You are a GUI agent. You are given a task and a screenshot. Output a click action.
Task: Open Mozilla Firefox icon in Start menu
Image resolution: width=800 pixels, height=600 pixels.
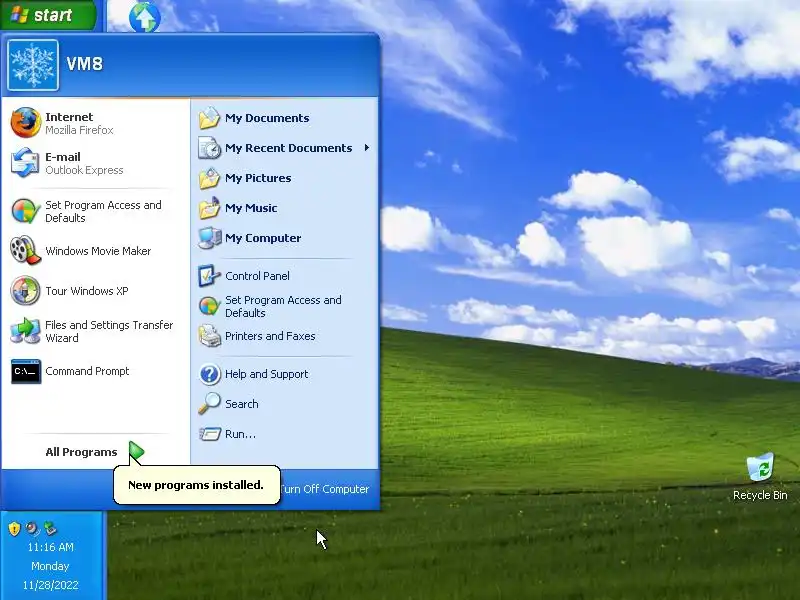[26, 122]
